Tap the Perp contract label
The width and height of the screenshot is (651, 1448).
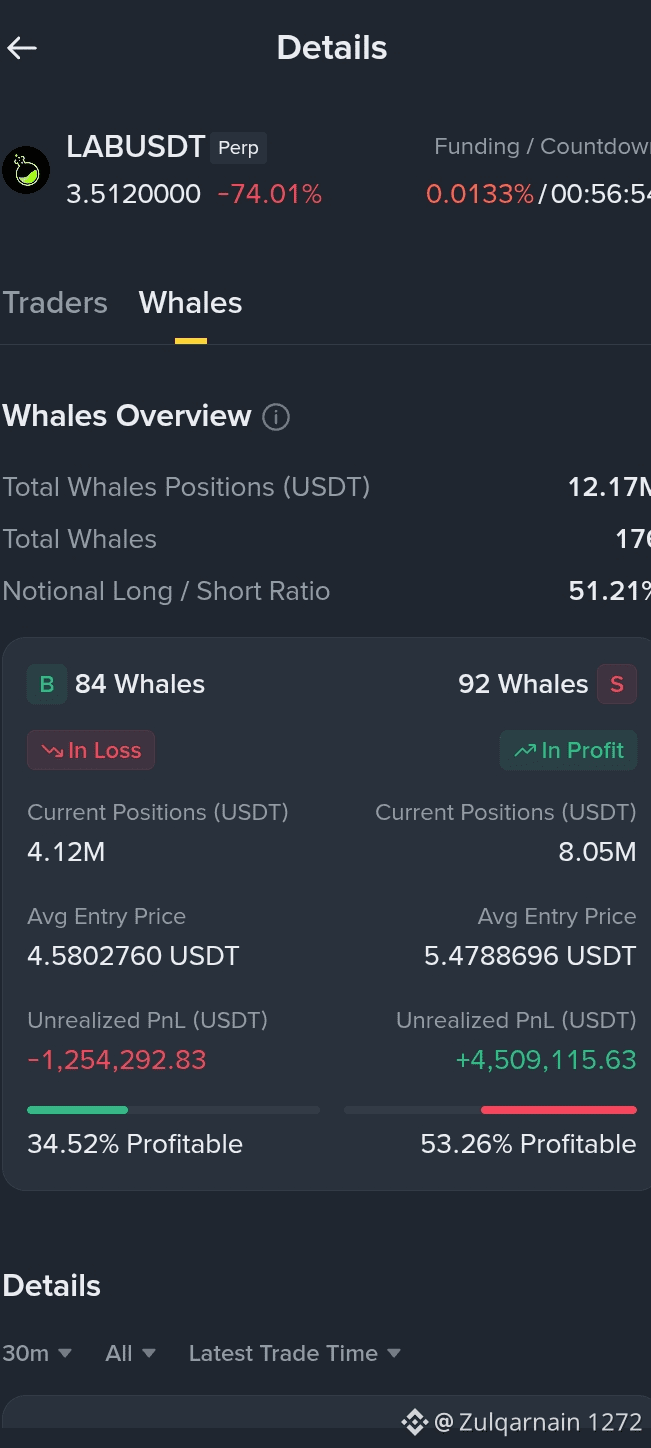(x=238, y=148)
